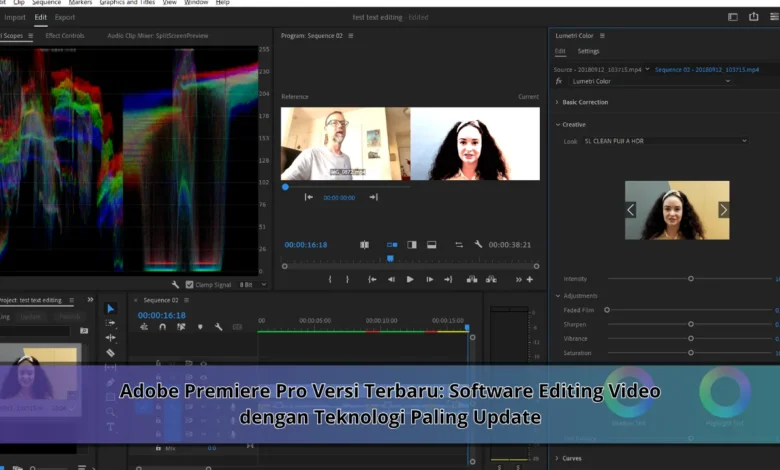780x470 pixels.
Task: Click the Extract button
Action: click(491, 280)
